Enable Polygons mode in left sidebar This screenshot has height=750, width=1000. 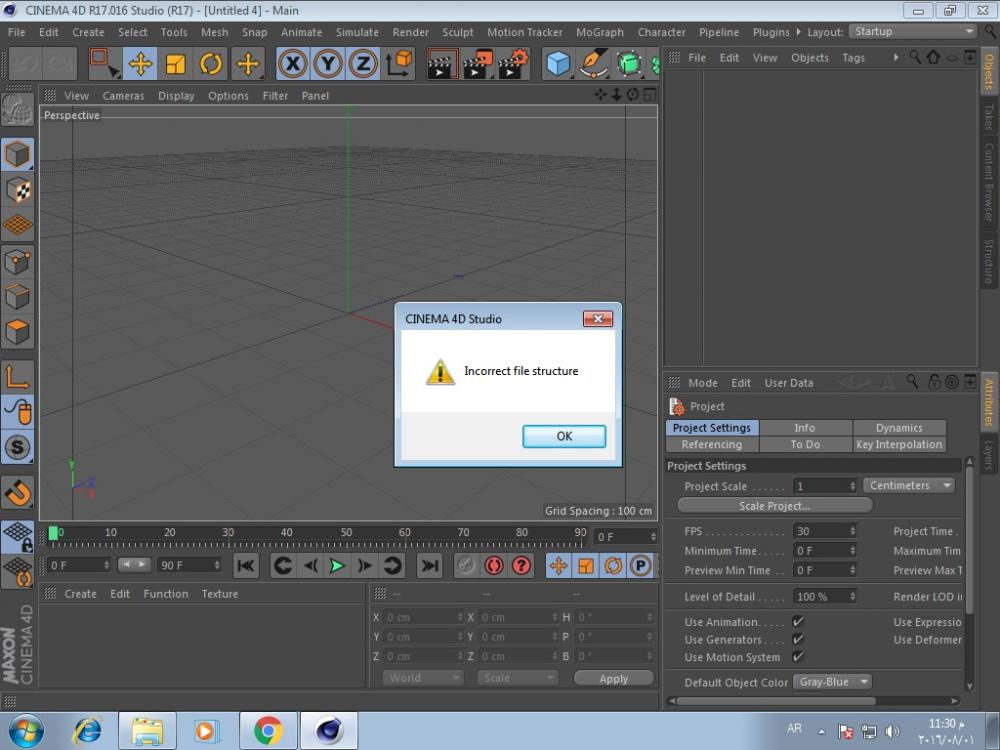point(18,331)
